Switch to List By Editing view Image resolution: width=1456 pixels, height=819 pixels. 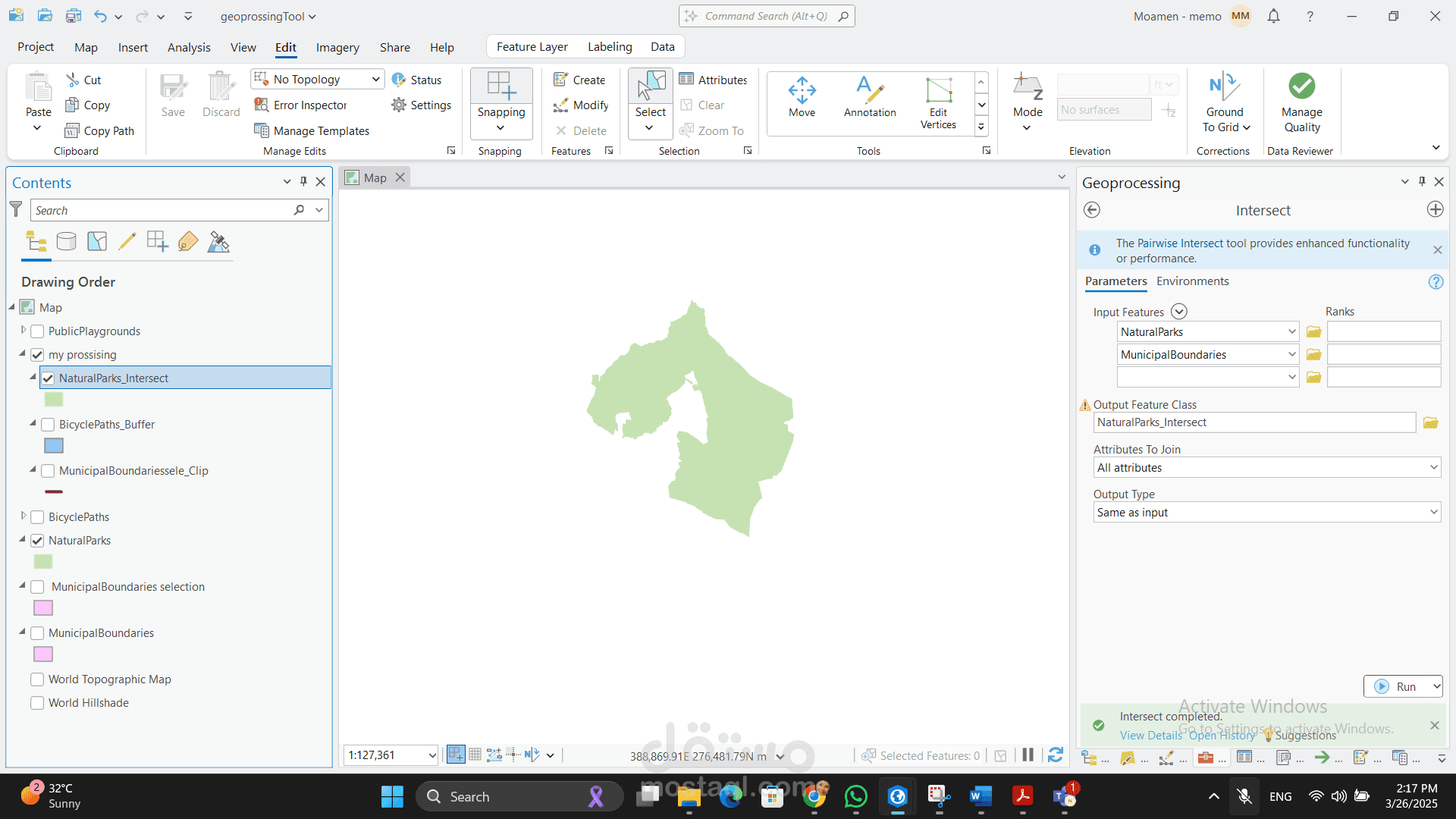point(127,242)
